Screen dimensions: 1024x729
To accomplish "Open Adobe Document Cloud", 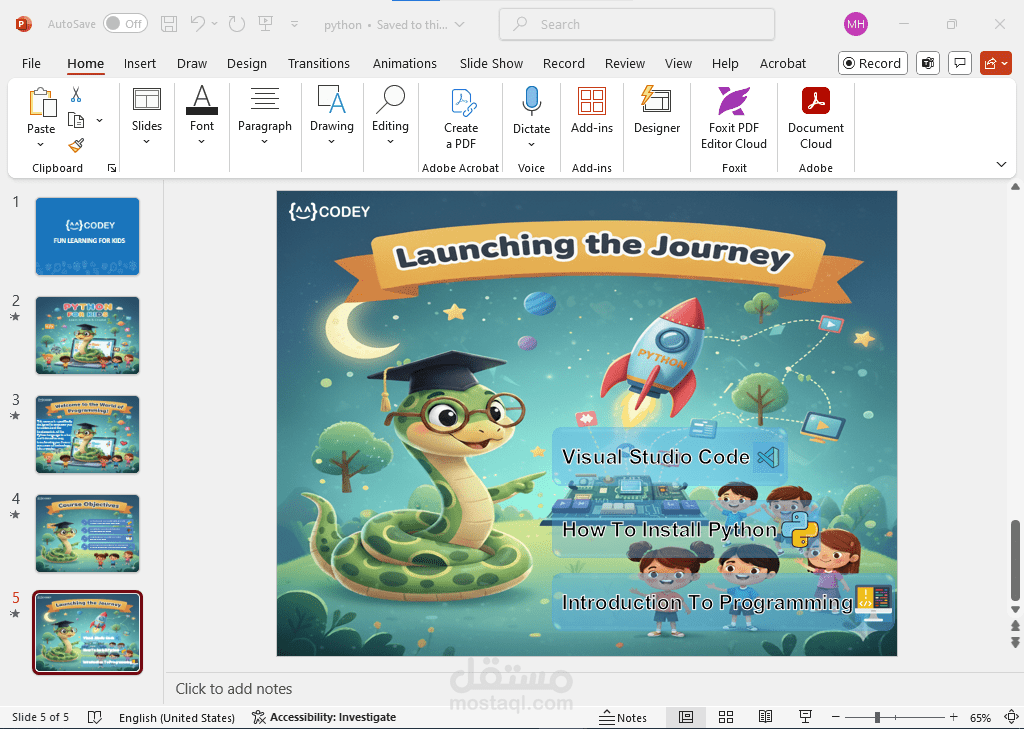I will tap(815, 118).
